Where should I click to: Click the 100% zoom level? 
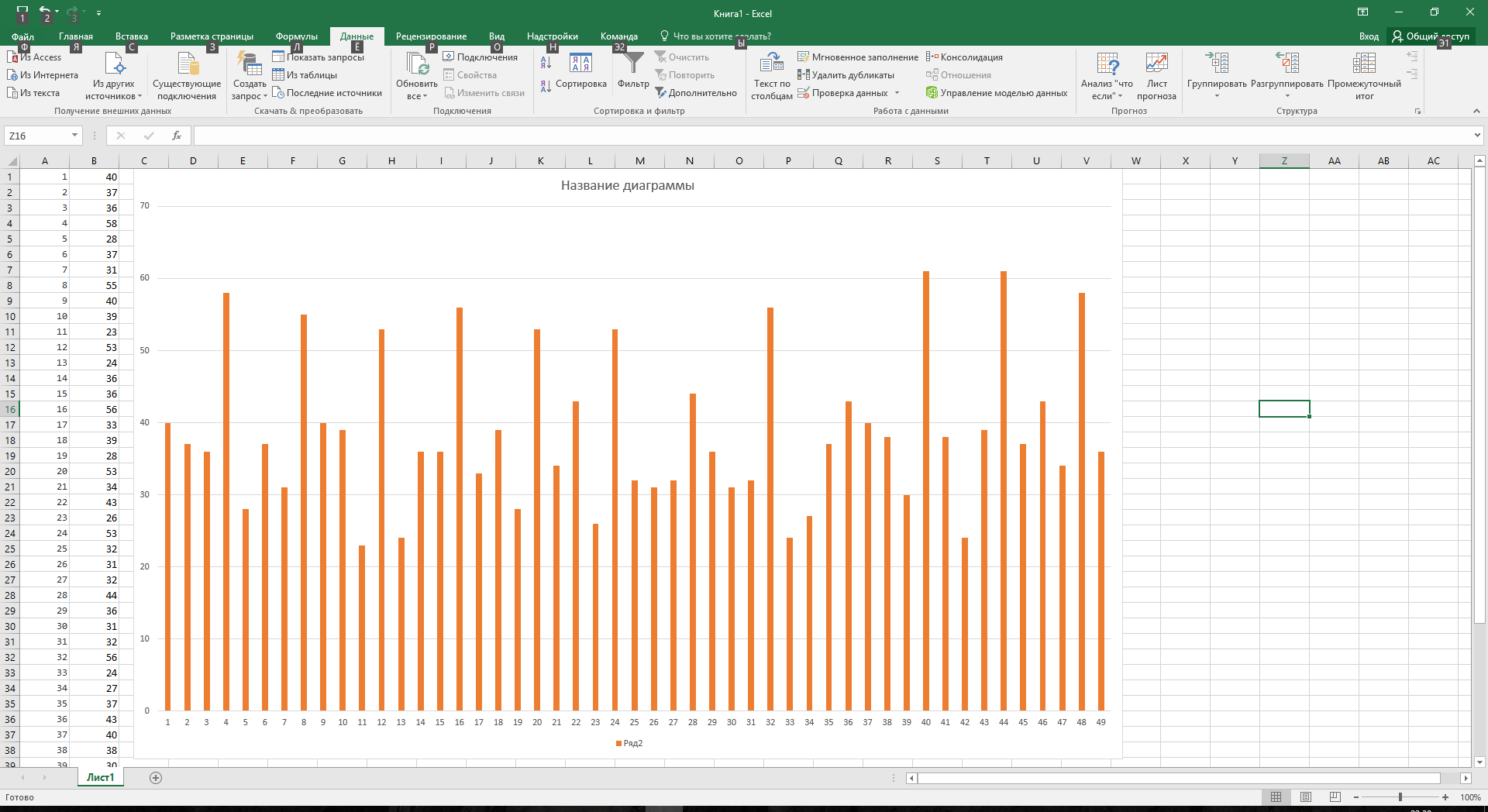coord(1470,797)
